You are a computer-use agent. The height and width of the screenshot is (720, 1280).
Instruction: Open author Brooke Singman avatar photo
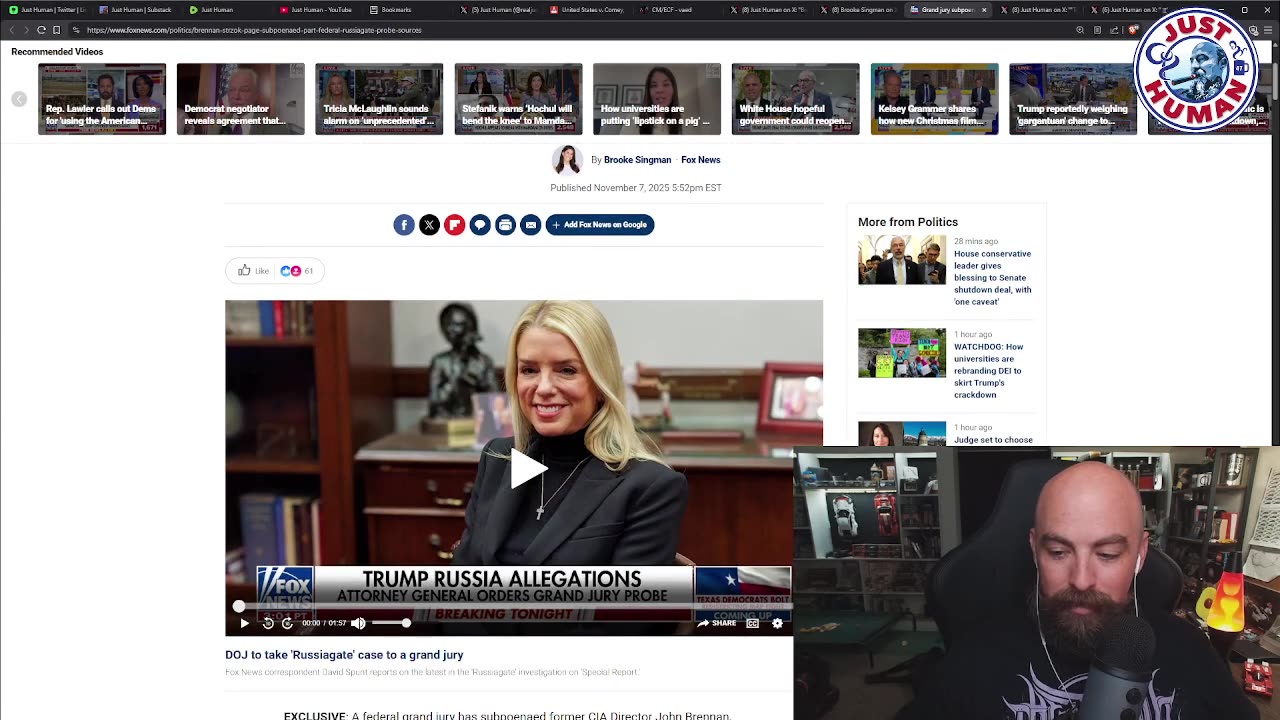pyautogui.click(x=567, y=160)
